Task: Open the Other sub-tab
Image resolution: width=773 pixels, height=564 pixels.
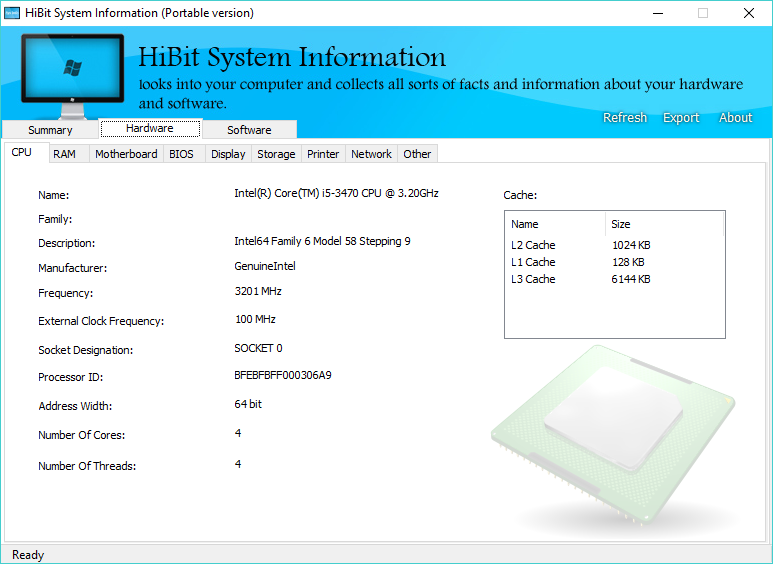Action: [x=417, y=154]
